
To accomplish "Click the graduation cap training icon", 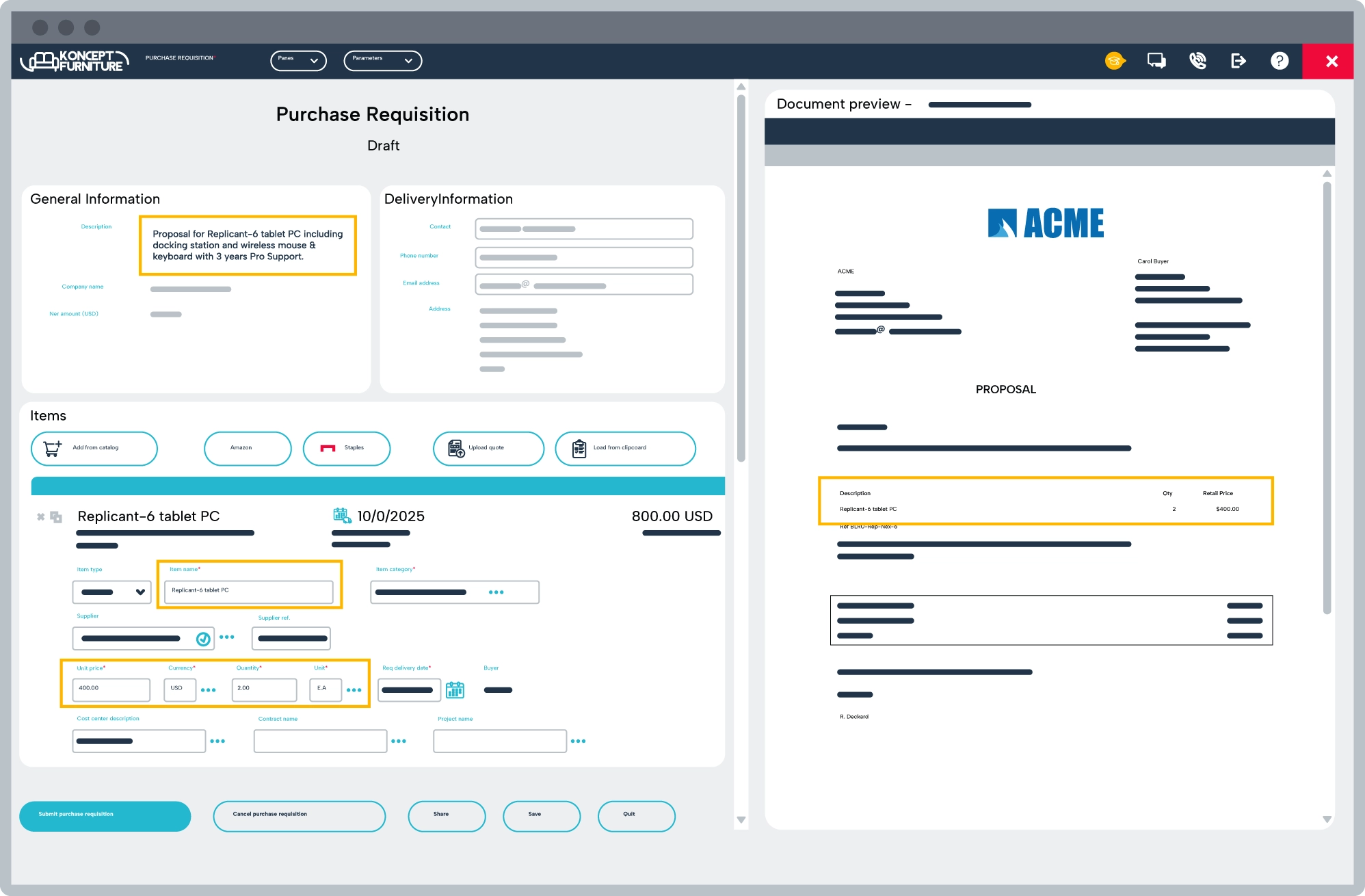I will tap(1115, 61).
